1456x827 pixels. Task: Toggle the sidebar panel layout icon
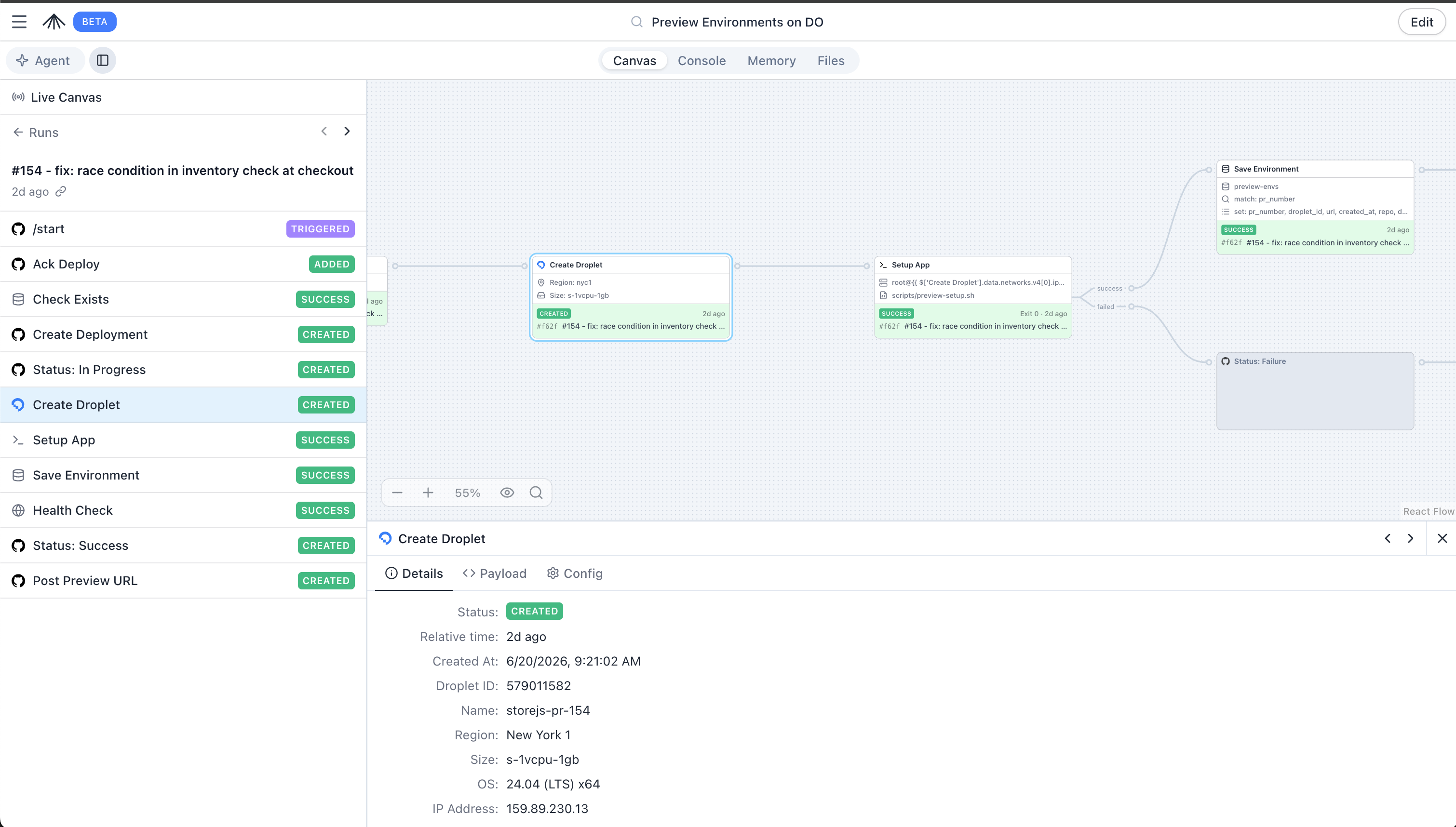point(102,60)
